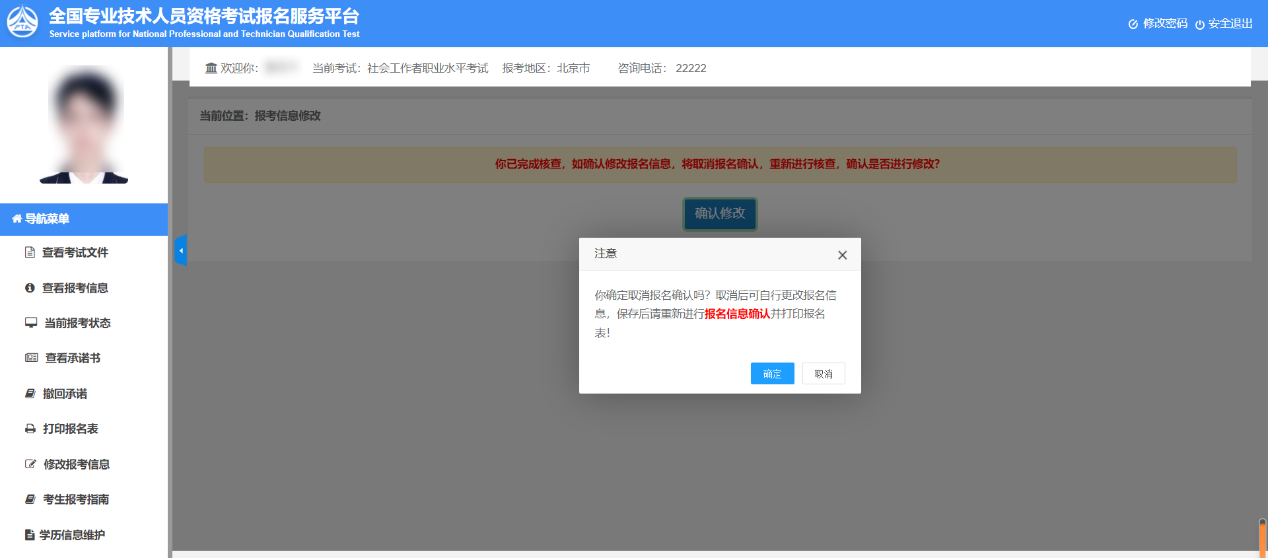Click the platform logo in header

[x=23, y=22]
